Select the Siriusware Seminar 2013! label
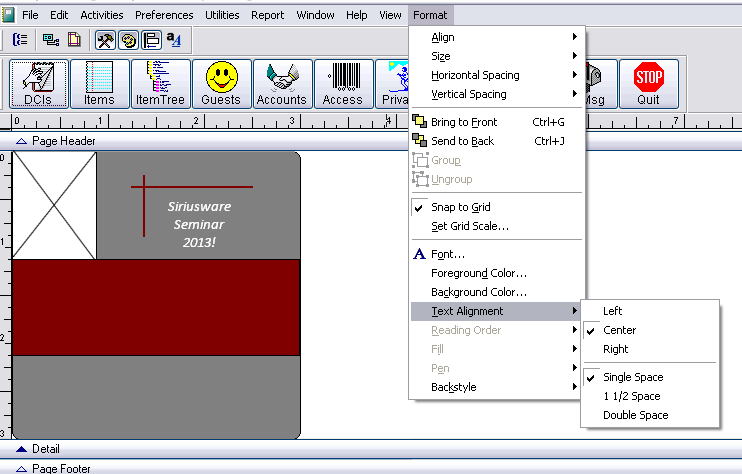Image resolution: width=742 pixels, height=474 pixels. pos(199,224)
